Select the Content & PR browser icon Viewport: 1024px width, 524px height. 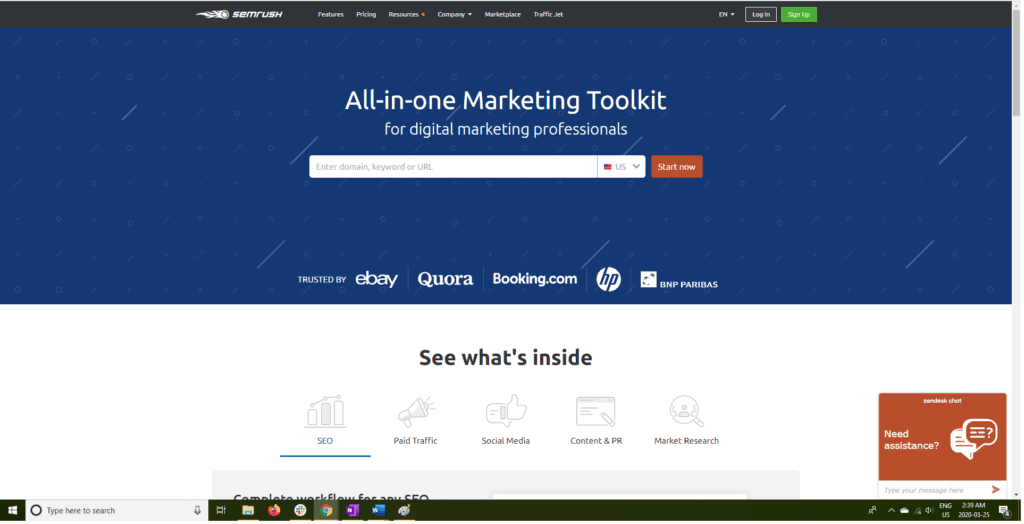(596, 412)
